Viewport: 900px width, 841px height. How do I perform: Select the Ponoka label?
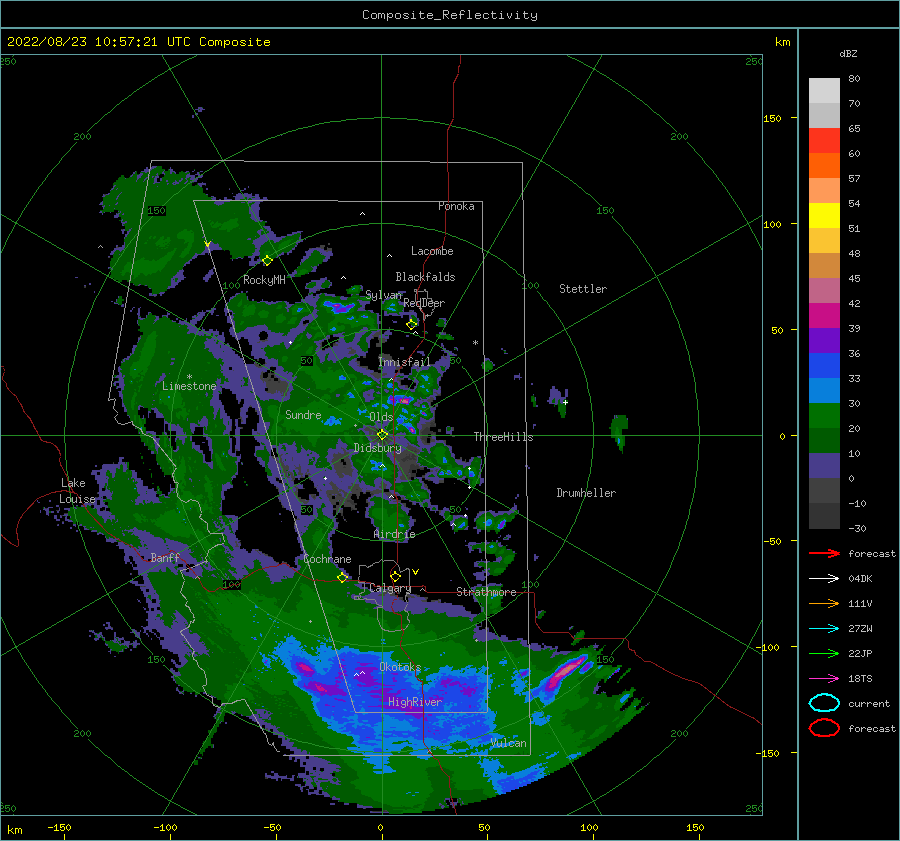point(456,206)
